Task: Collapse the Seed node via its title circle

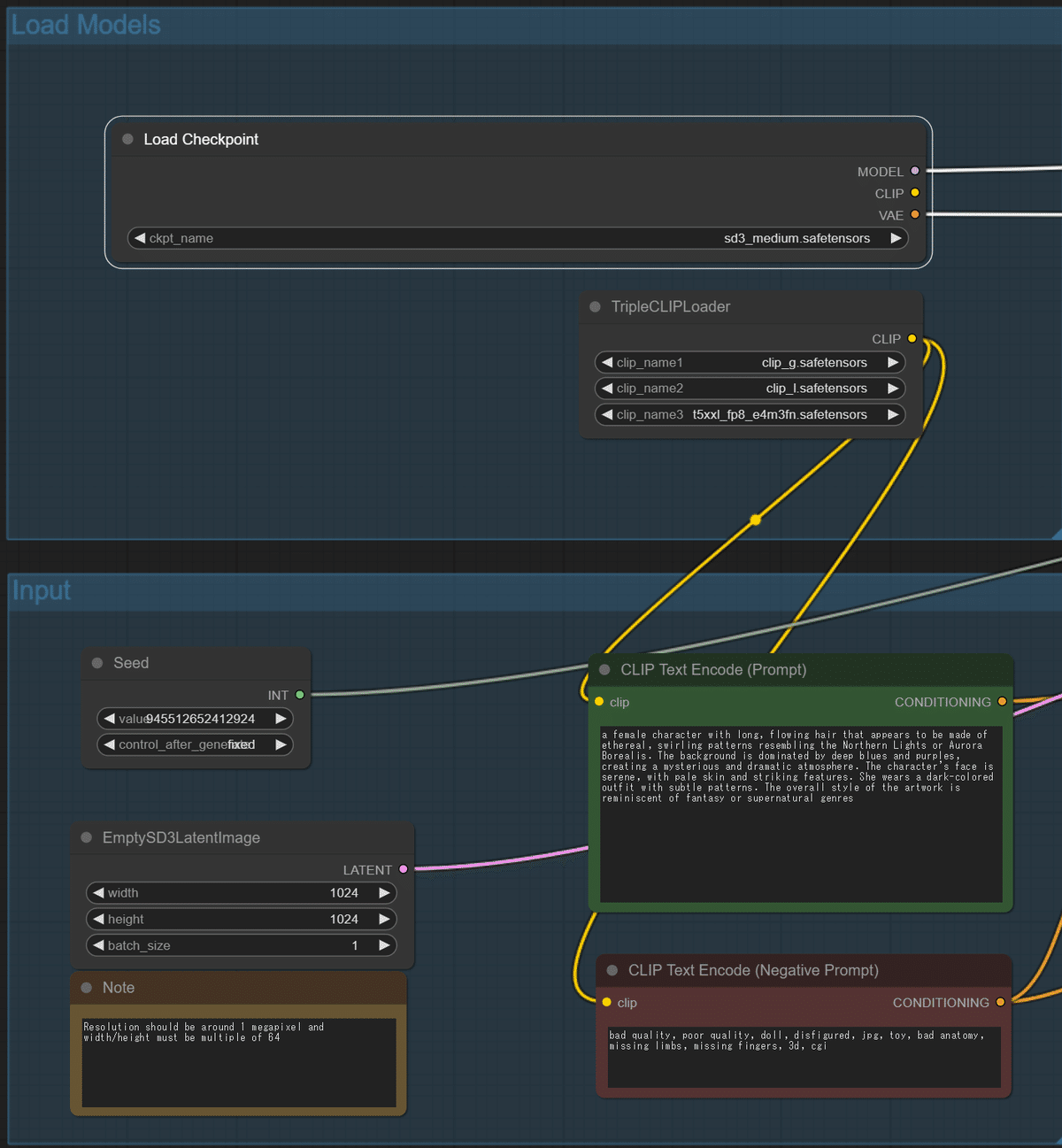Action: click(x=96, y=662)
